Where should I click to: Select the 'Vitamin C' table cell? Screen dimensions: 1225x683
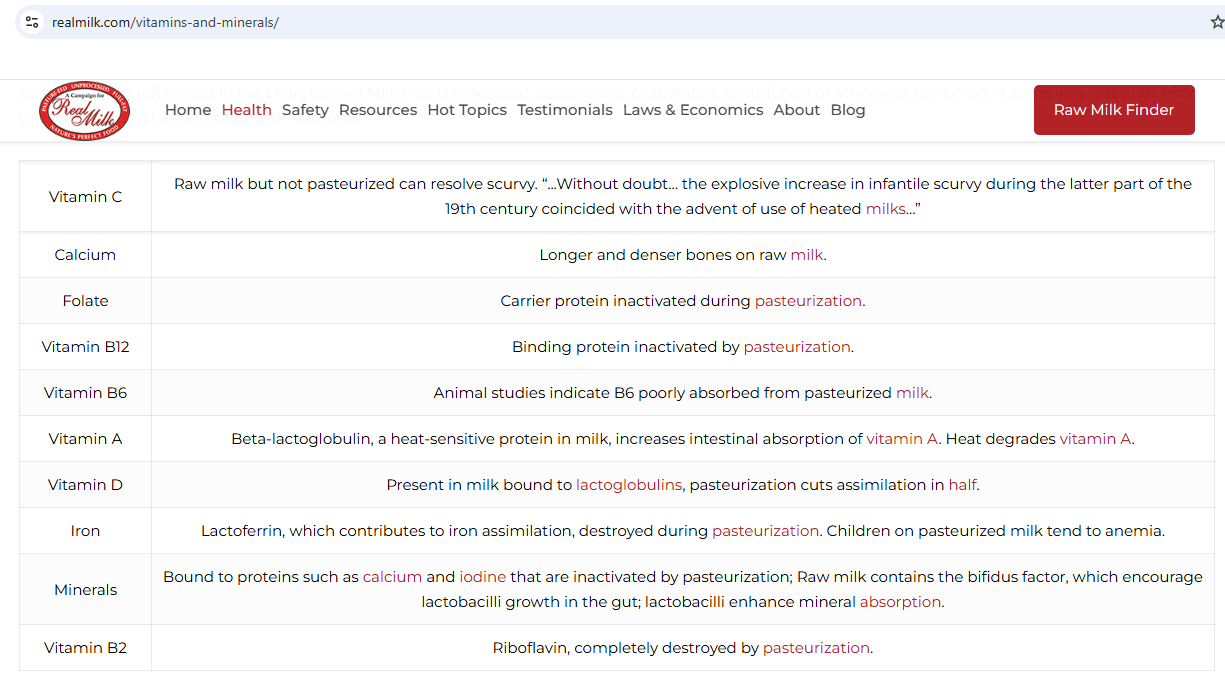85,197
